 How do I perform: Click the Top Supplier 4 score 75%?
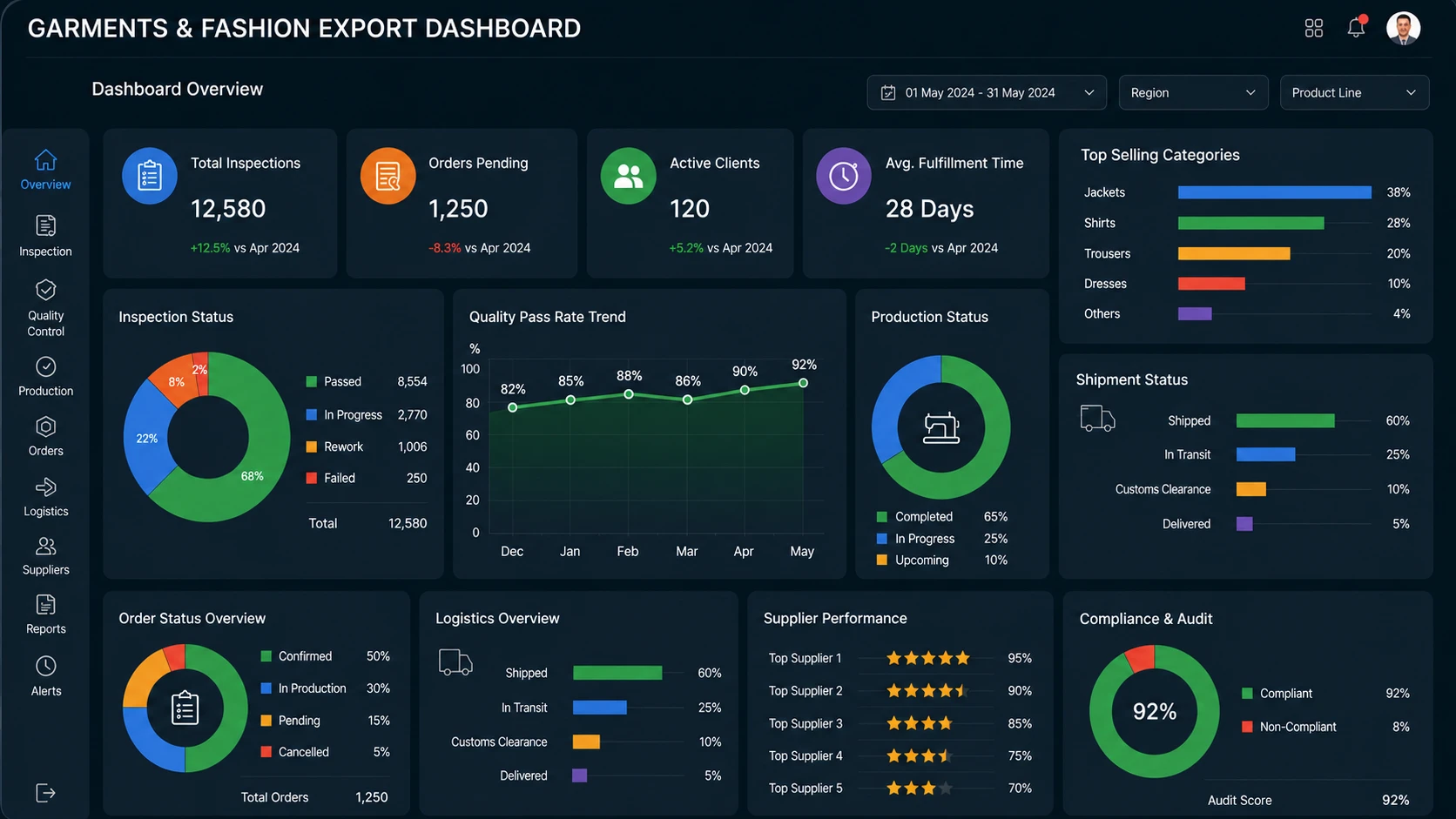click(x=1020, y=755)
